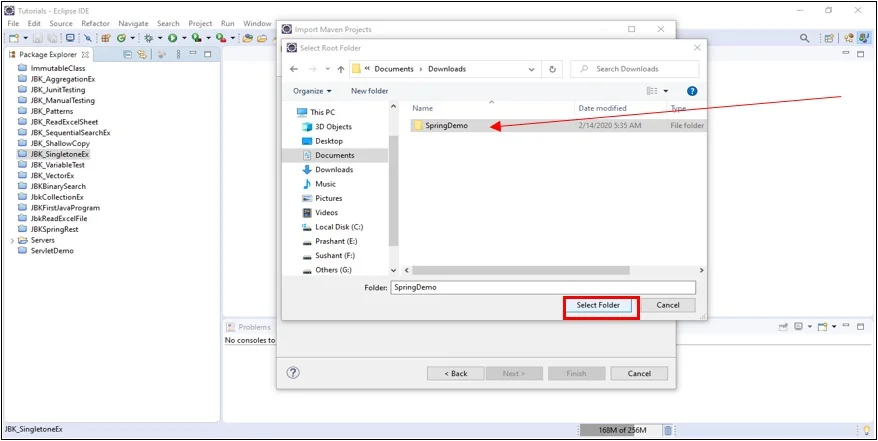Click blue help icon in Select Root Folder
The image size is (878, 441).
(692, 91)
